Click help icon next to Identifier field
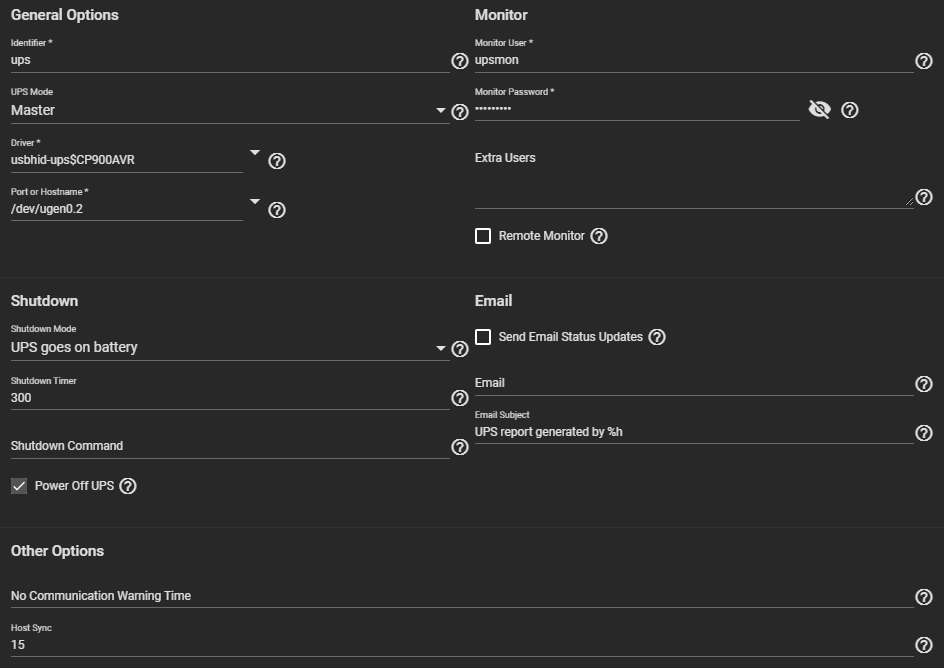944x668 pixels. pyautogui.click(x=460, y=61)
